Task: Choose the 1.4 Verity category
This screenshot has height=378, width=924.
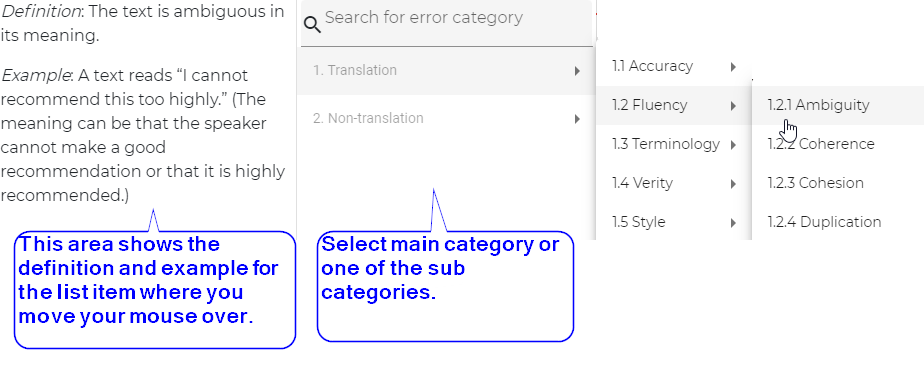Action: (x=674, y=183)
